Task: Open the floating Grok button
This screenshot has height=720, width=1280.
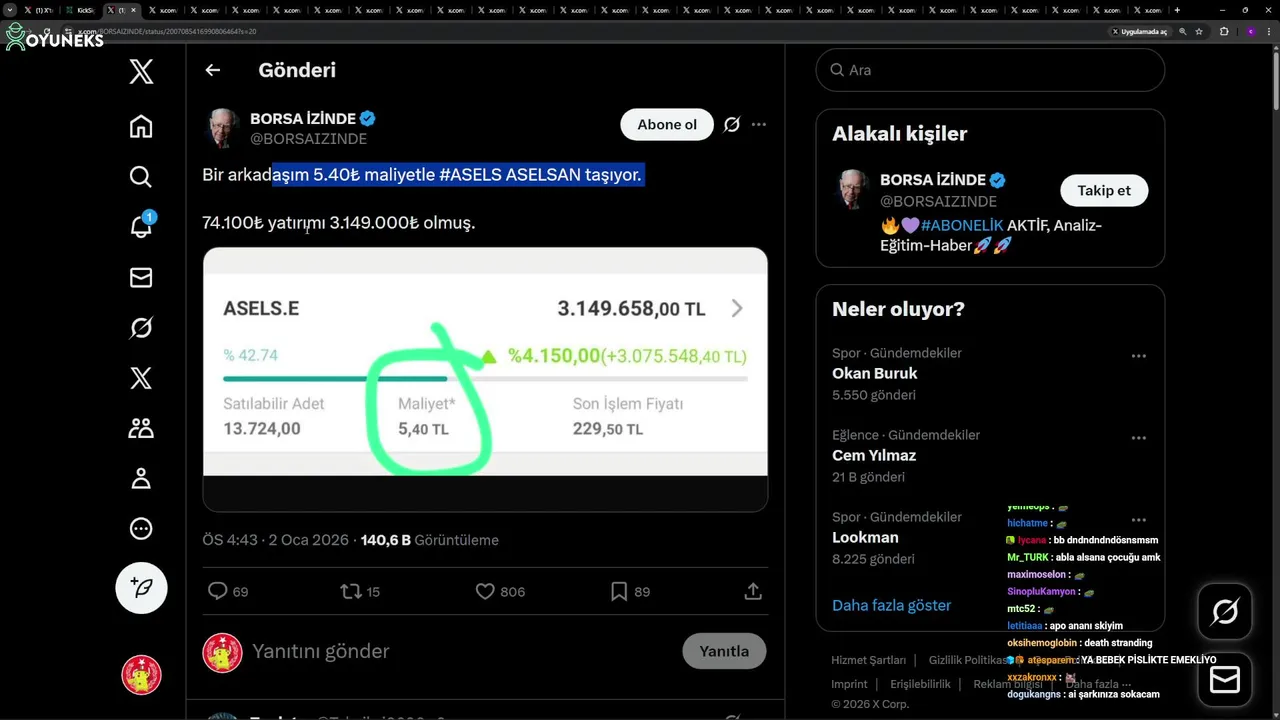Action: click(1225, 611)
